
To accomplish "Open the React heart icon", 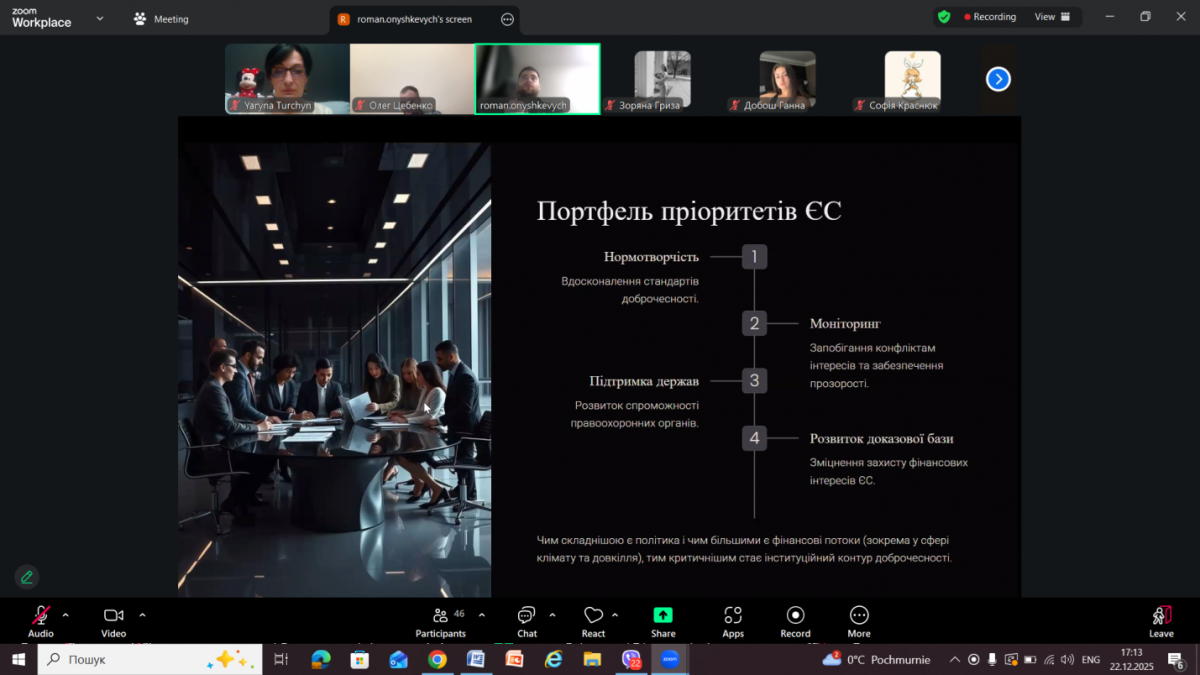I will pyautogui.click(x=593, y=616).
